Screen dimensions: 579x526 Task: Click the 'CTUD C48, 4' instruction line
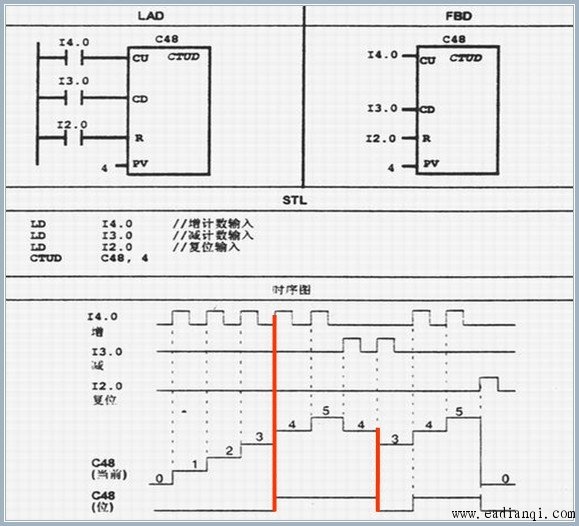tap(89, 258)
